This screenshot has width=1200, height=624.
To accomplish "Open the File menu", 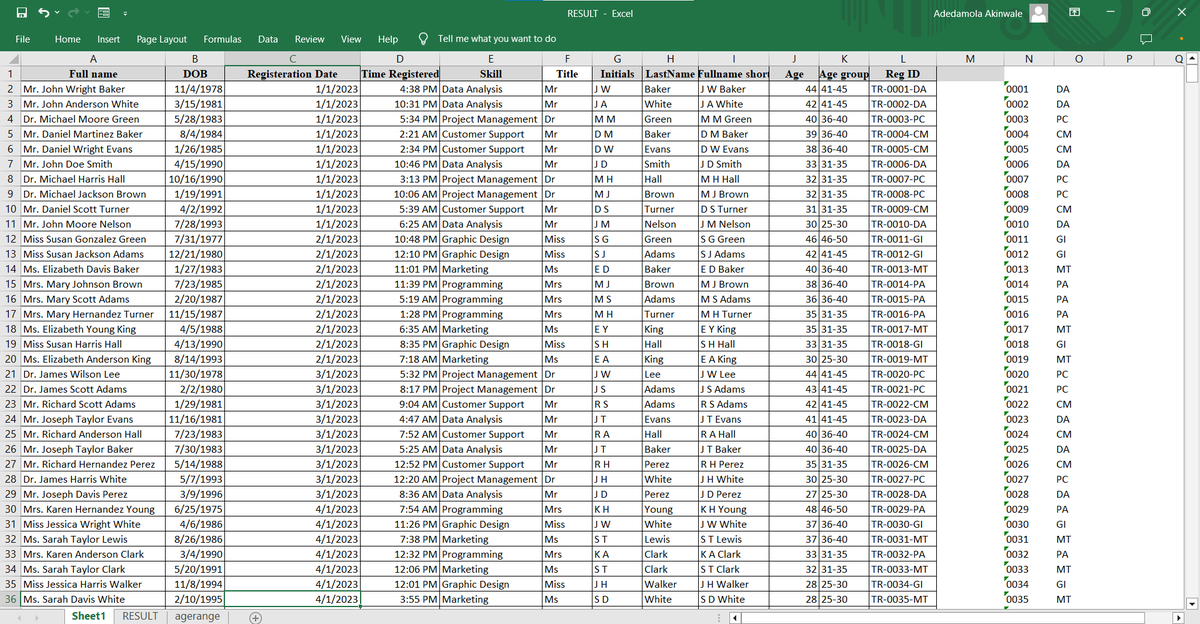I will tap(22, 39).
